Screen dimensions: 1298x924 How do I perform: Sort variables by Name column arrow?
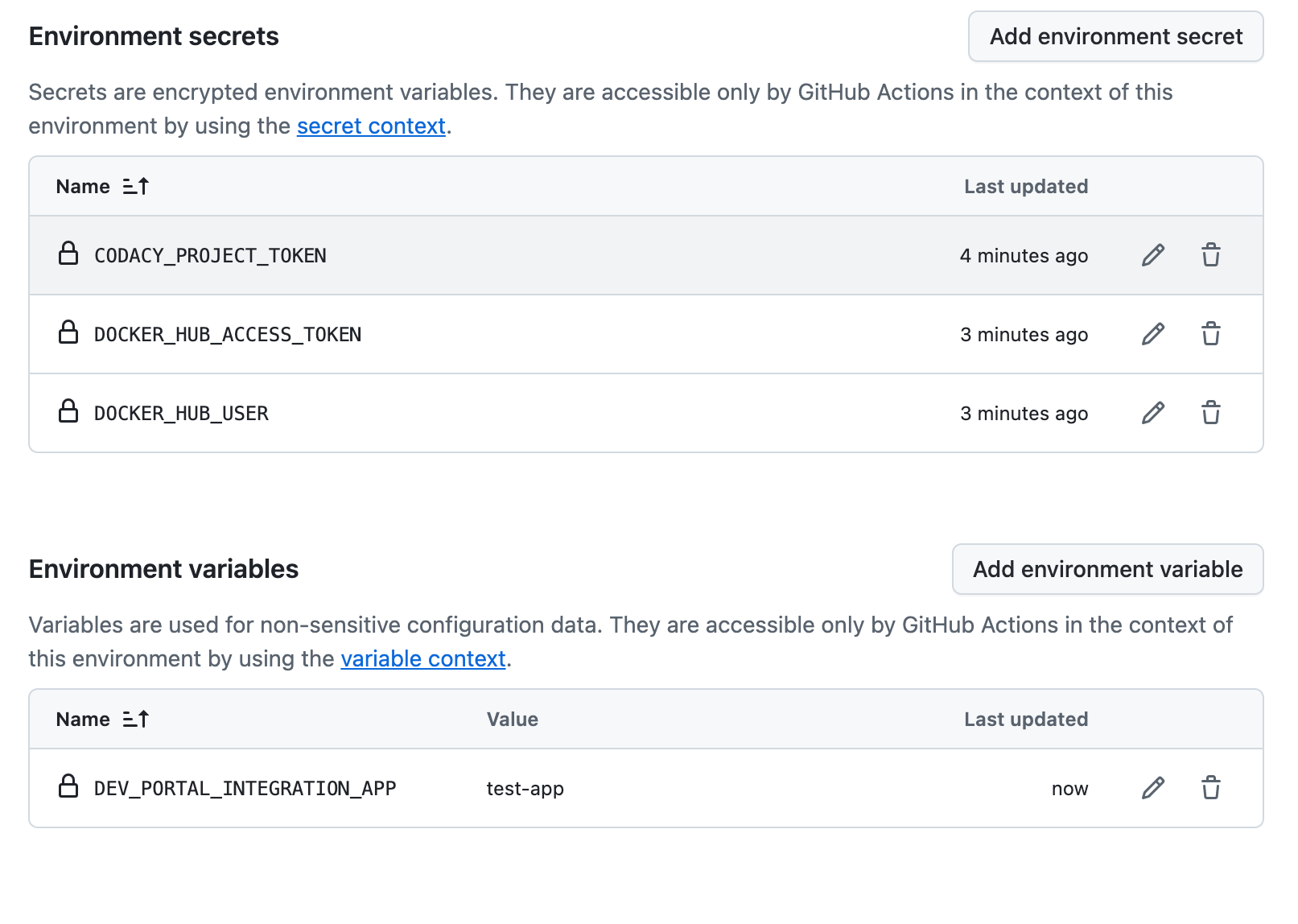click(x=136, y=720)
